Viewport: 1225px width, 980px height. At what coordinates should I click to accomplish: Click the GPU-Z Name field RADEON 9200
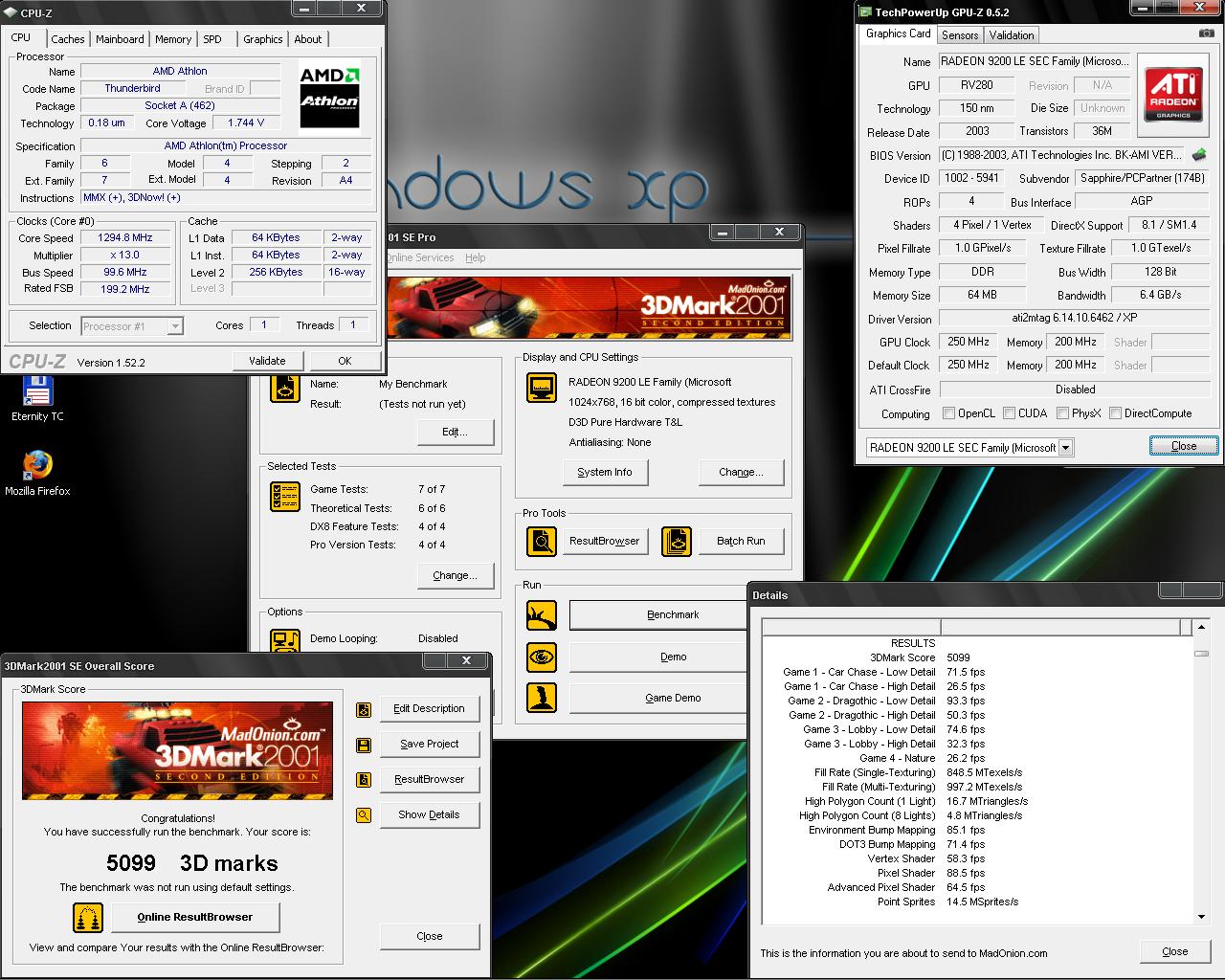click(1034, 61)
